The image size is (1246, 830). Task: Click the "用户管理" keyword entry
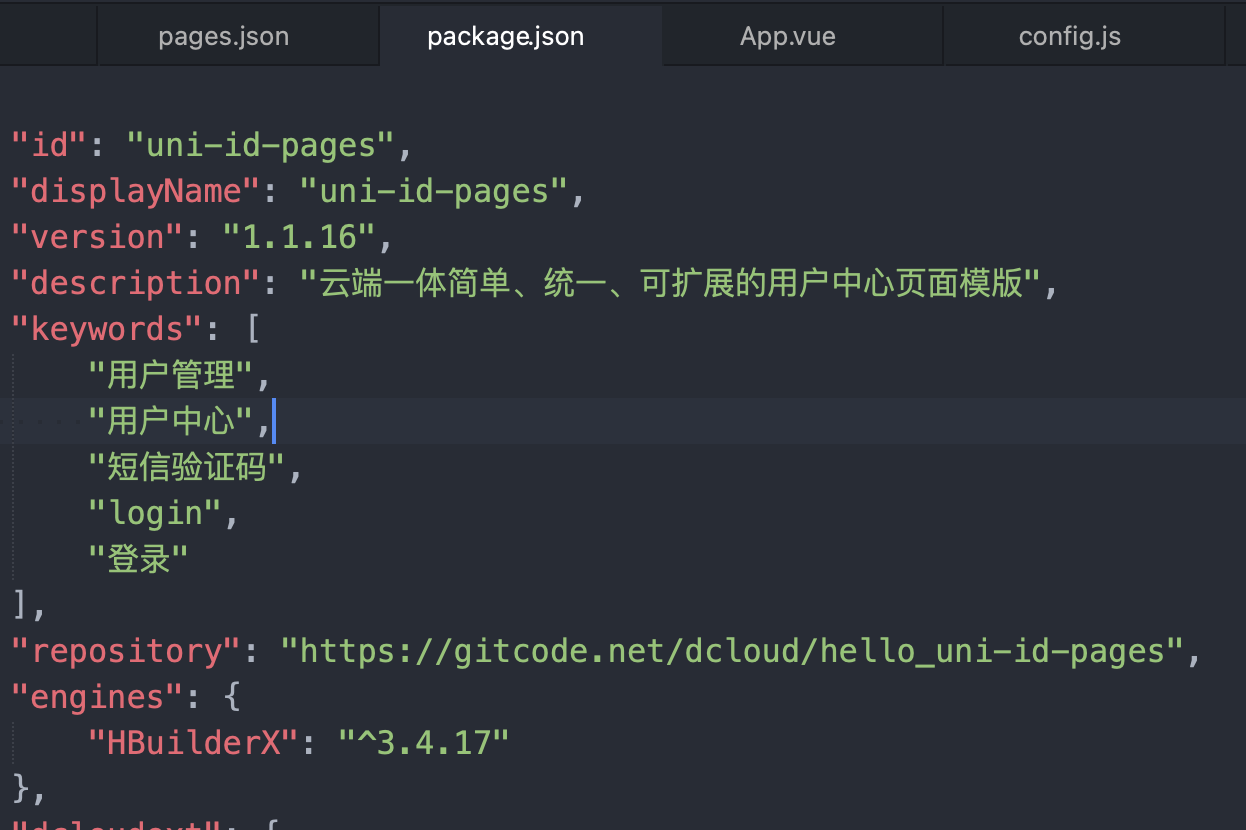[x=170, y=375]
